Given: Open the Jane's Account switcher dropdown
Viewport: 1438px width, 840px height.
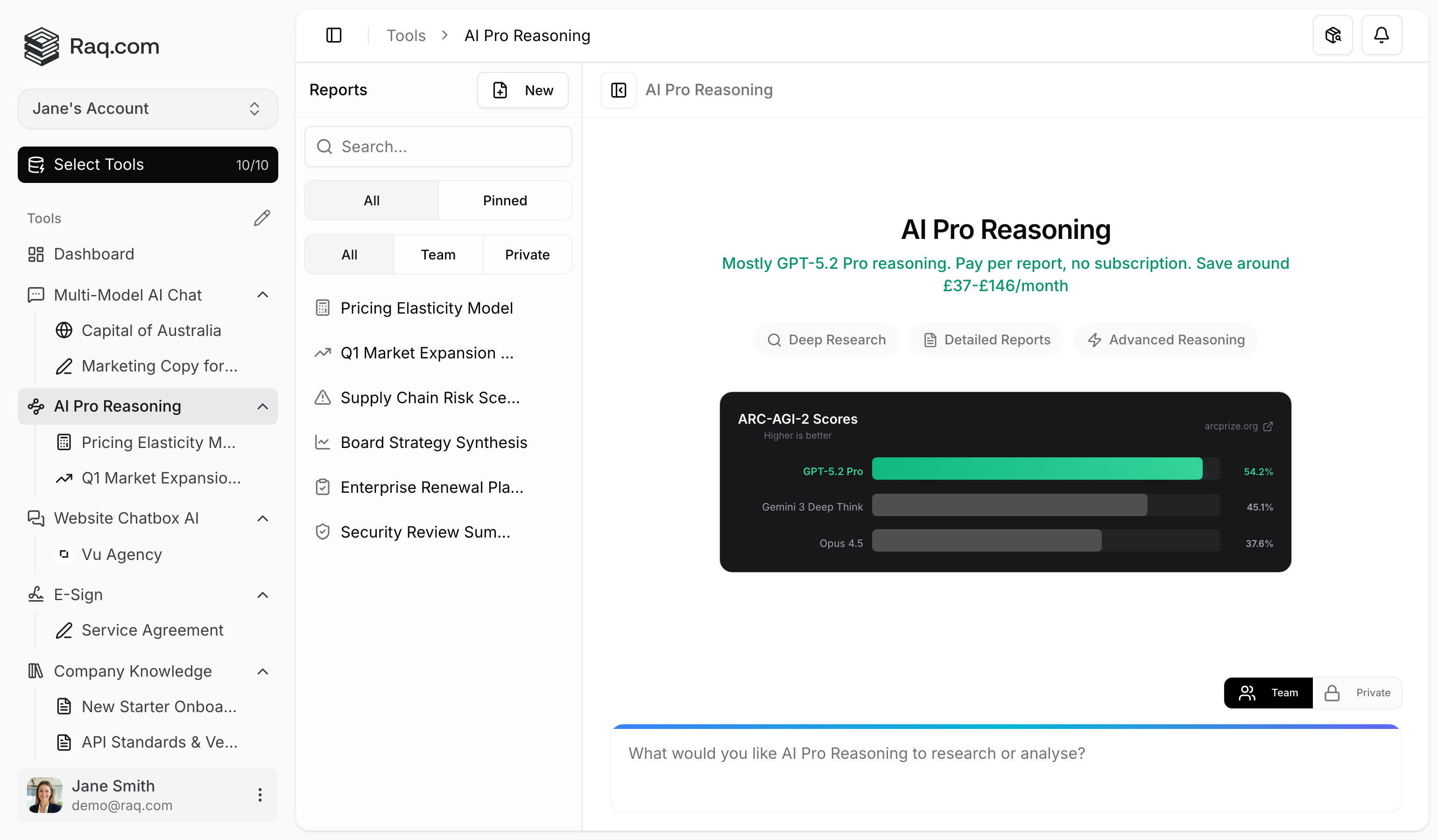Looking at the screenshot, I should pyautogui.click(x=148, y=108).
